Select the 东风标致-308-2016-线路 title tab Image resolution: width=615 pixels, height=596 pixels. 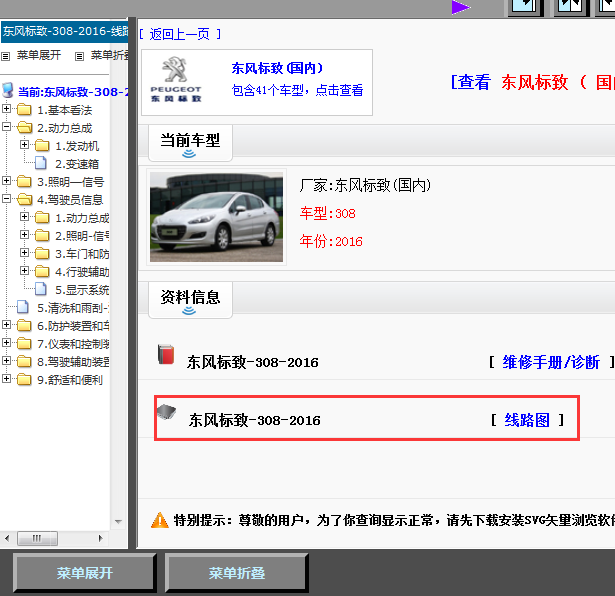65,31
